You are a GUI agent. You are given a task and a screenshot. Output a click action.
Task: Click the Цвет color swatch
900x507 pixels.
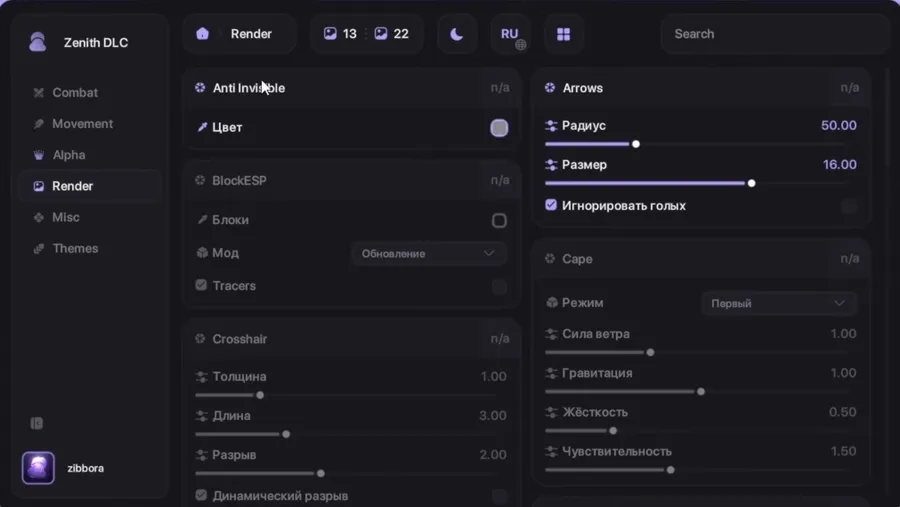499,128
